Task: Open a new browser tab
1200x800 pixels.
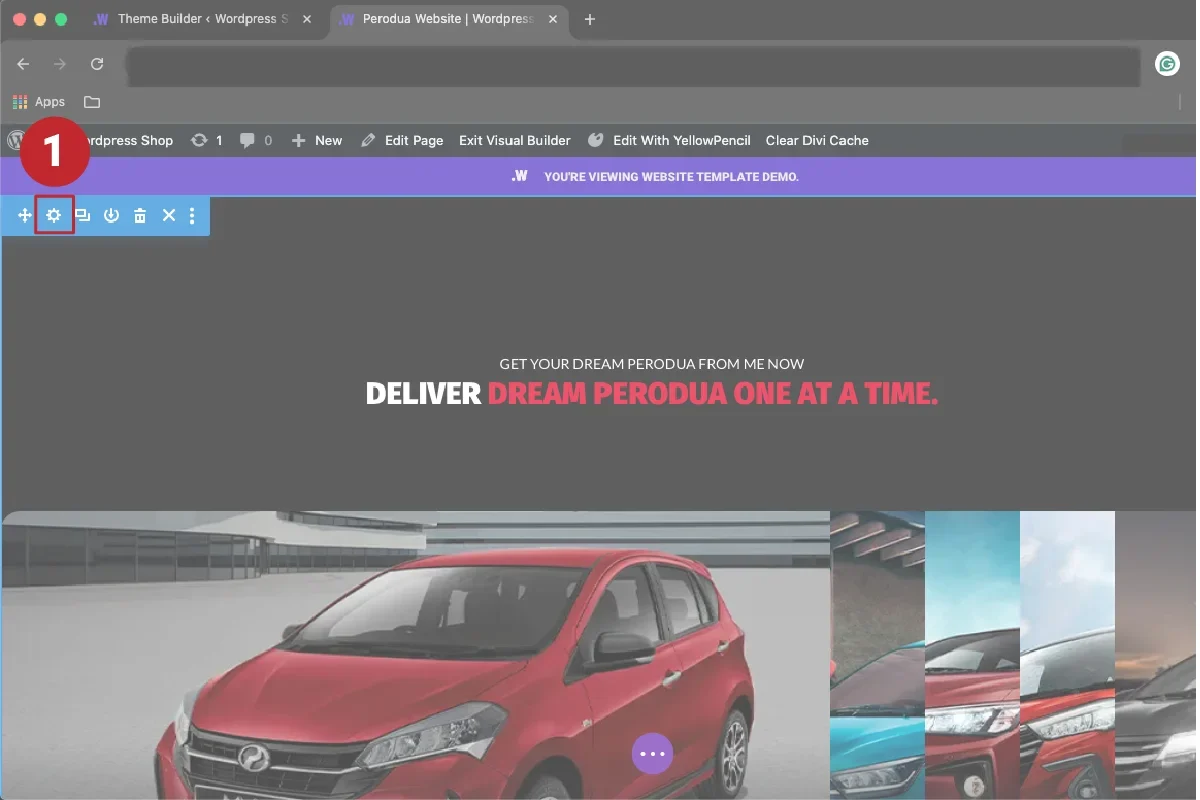Action: point(590,19)
